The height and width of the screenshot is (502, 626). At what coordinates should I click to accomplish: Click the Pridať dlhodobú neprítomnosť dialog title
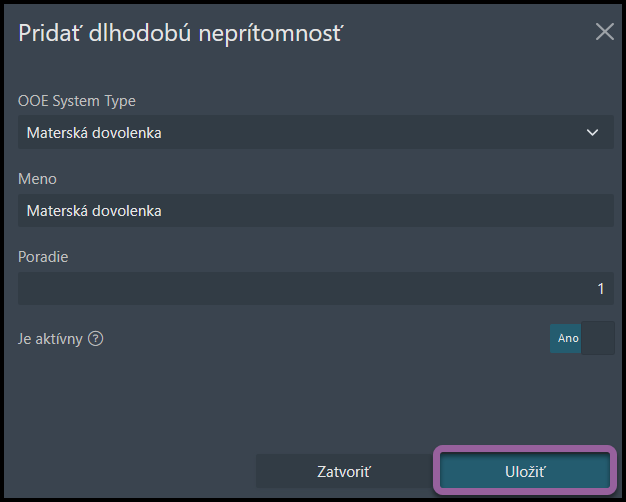[x=181, y=33]
